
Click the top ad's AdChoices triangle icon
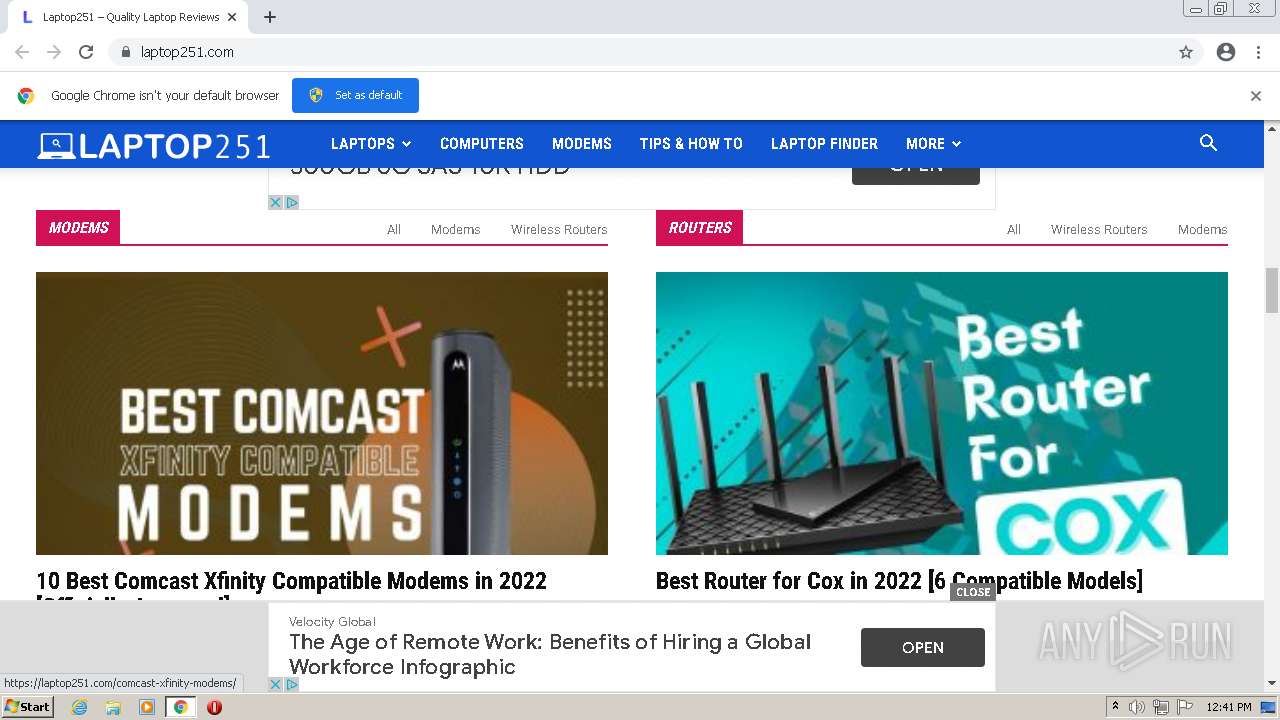tap(292, 202)
